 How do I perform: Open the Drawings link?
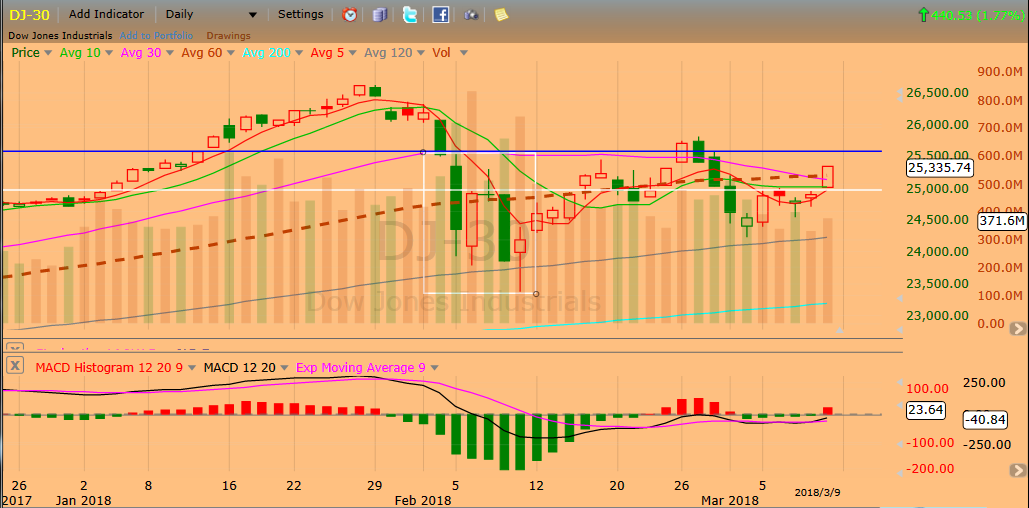228,36
